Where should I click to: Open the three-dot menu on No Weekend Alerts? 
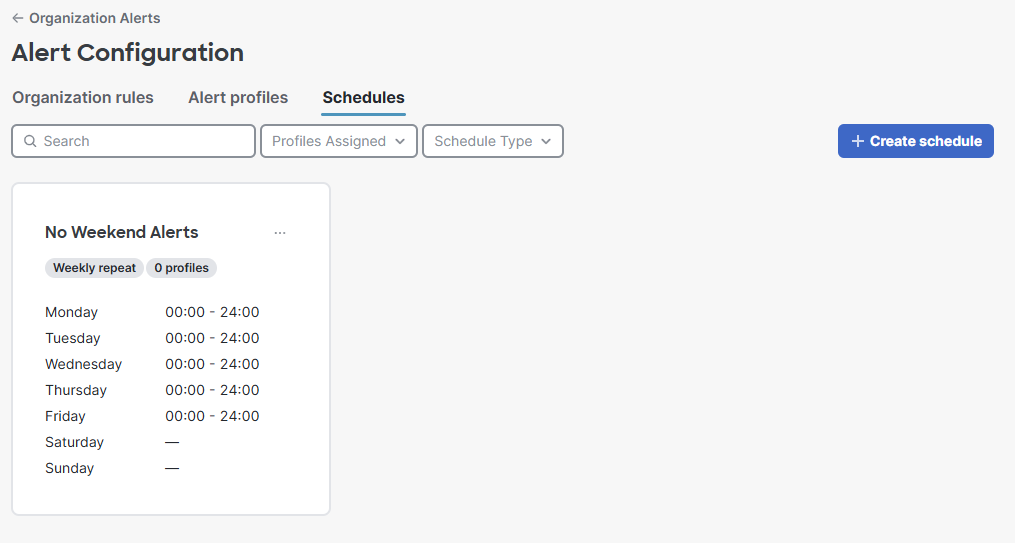(280, 233)
